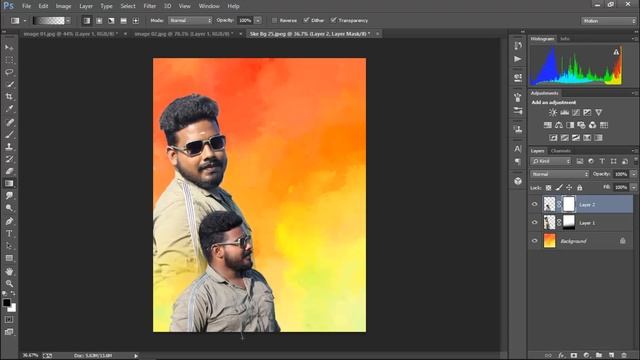This screenshot has width=640, height=360.
Task: Click the Angle Gradient style icon
Action: click(111, 20)
